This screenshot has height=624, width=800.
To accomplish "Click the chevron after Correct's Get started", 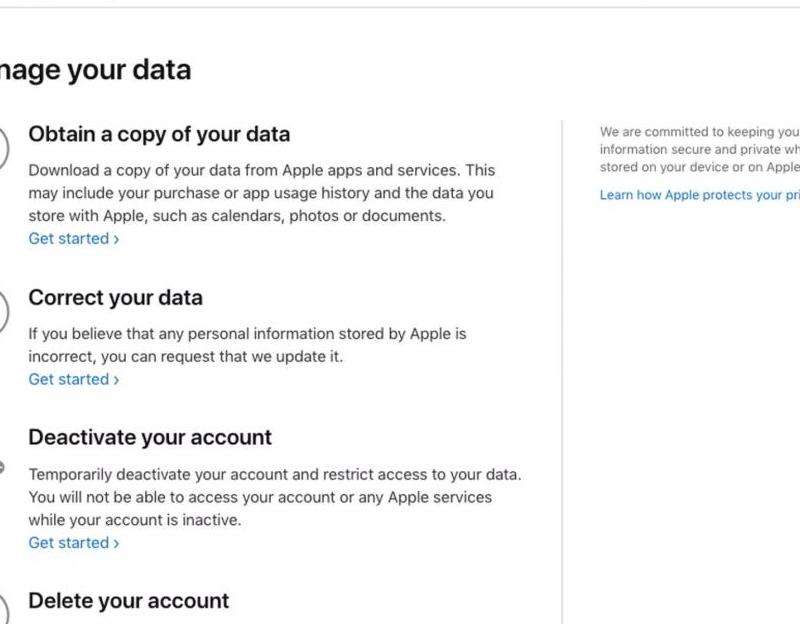I will click(116, 379).
